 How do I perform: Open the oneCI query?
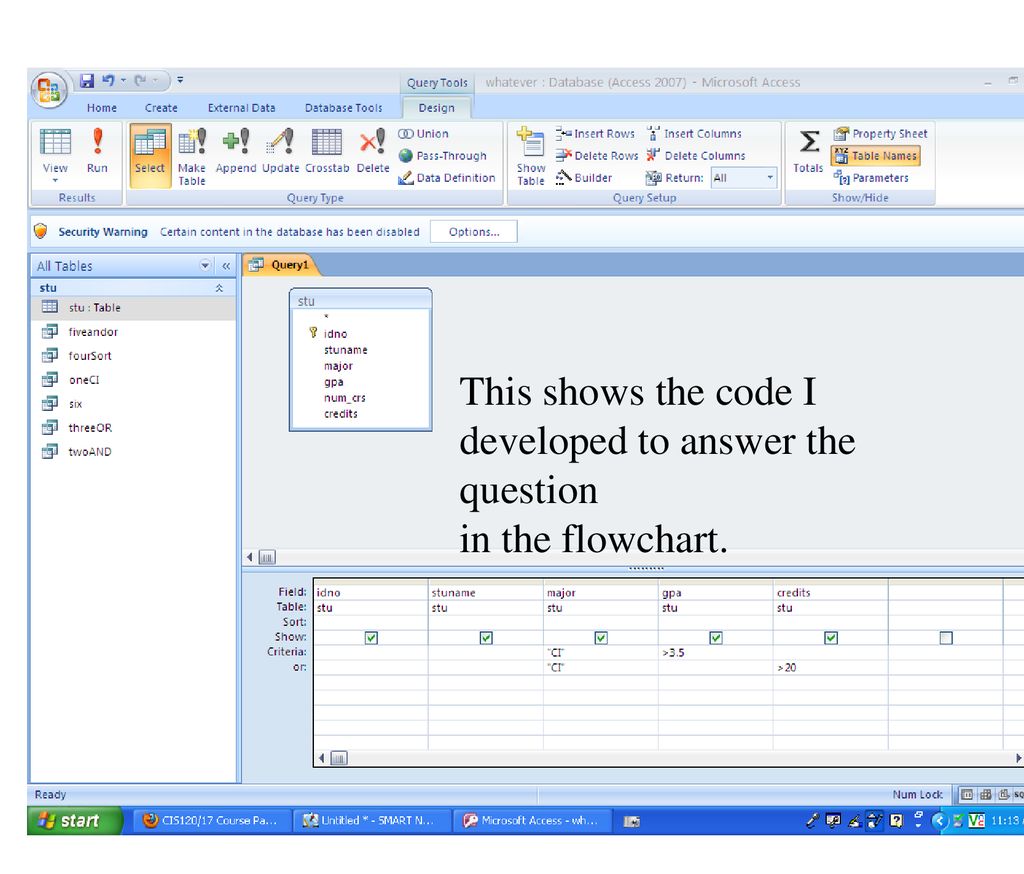pos(84,380)
